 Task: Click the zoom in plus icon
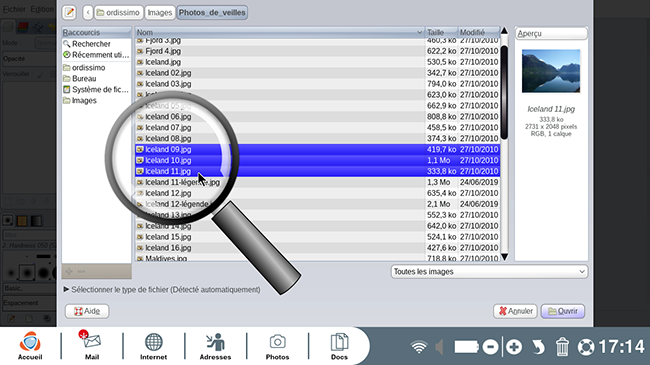(514, 347)
